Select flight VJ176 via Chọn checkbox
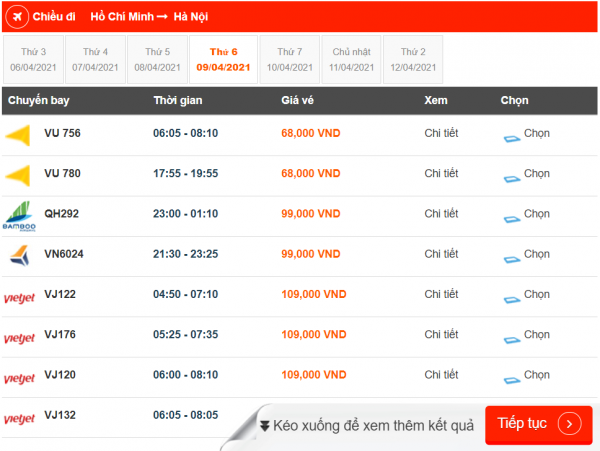 (512, 340)
